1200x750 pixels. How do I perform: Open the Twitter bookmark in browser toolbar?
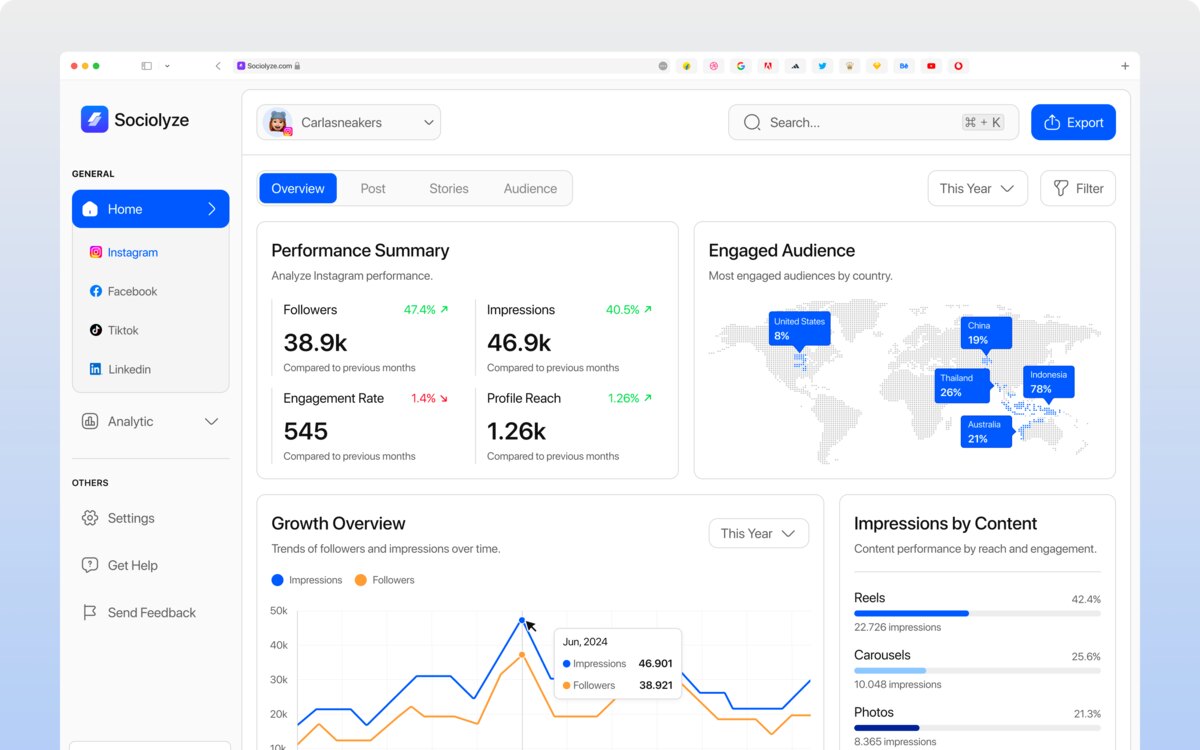[822, 66]
